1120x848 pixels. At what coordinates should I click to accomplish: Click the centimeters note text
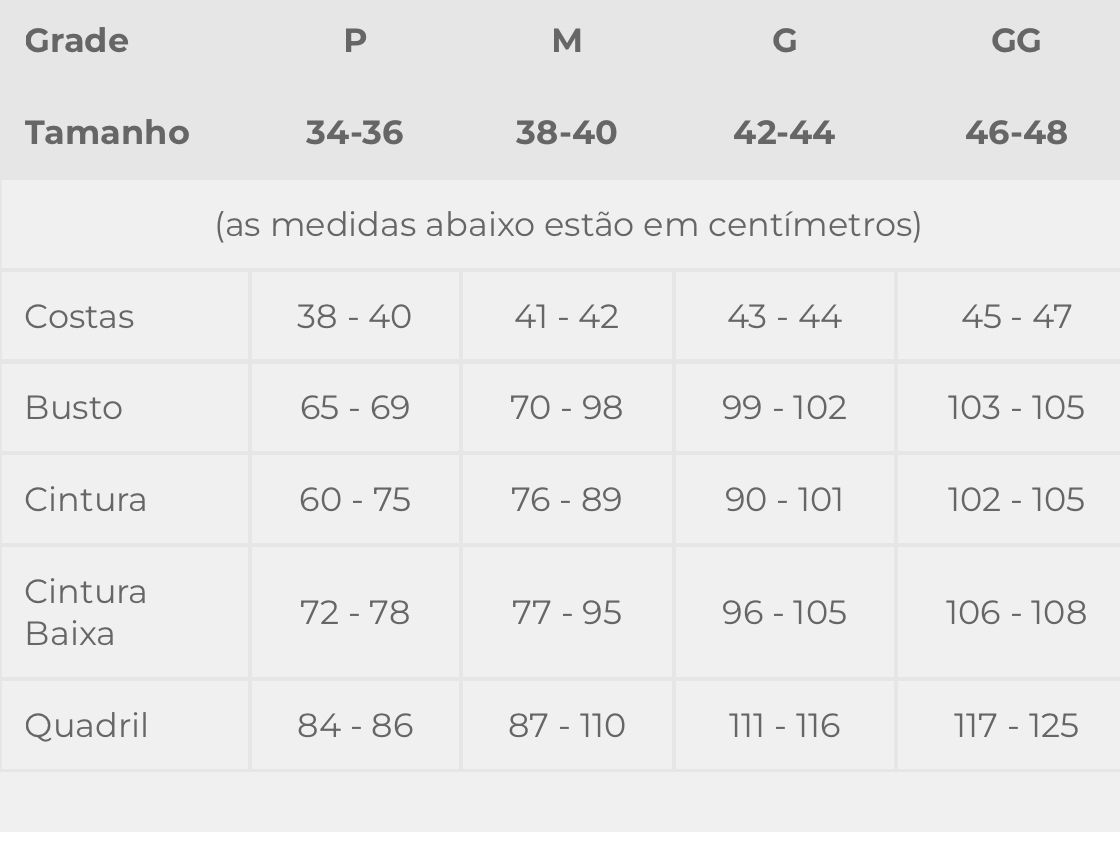click(568, 225)
